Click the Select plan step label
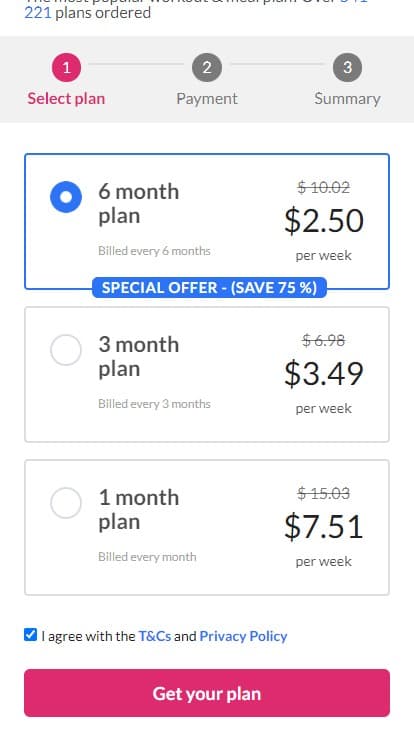This screenshot has width=414, height=736. point(66,99)
